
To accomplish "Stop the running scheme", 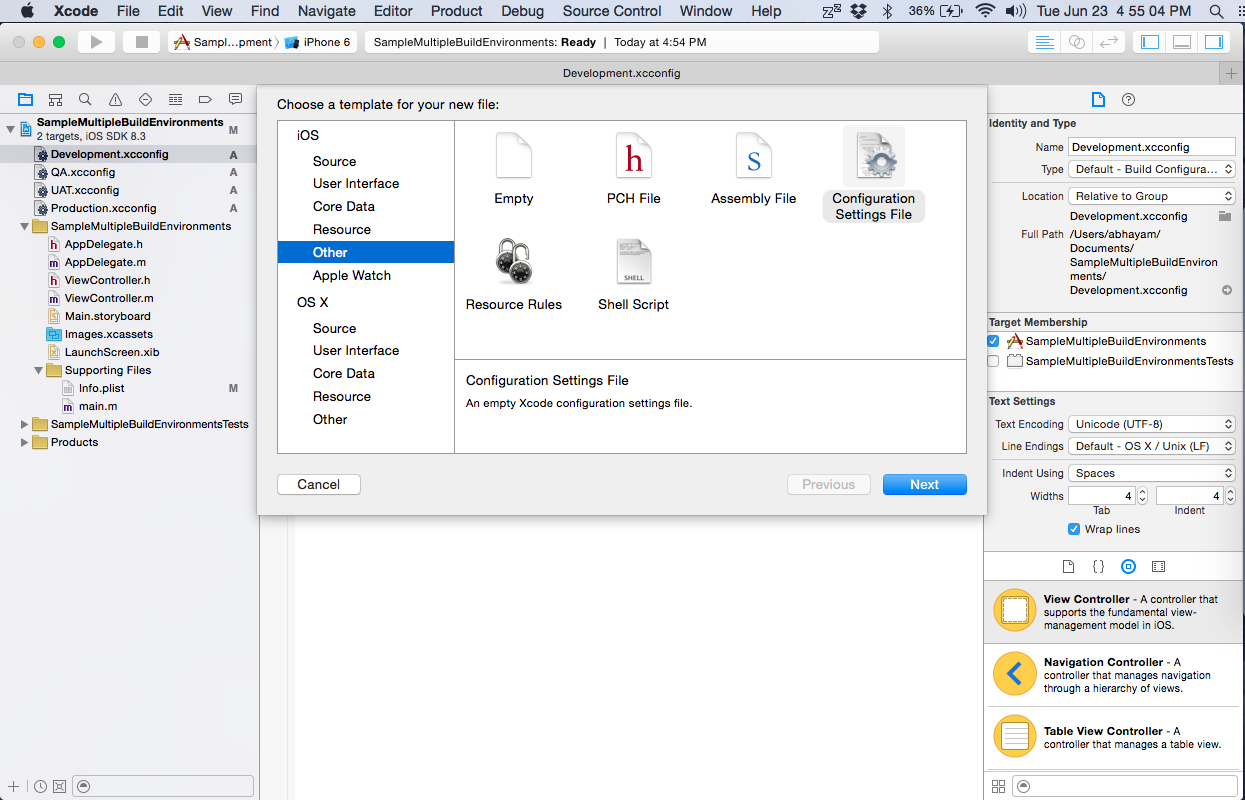I will click(x=141, y=42).
